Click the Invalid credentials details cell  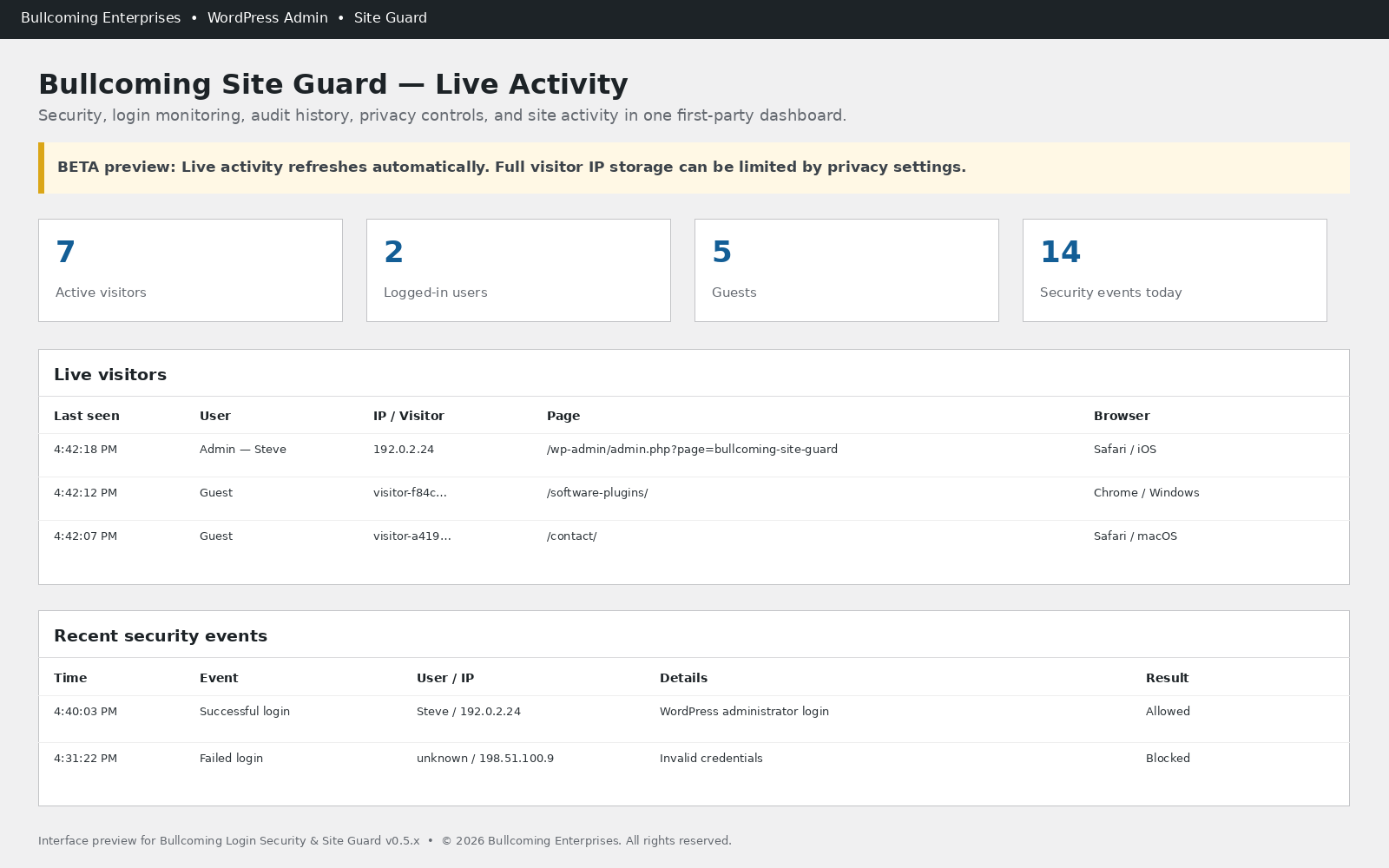pos(711,759)
